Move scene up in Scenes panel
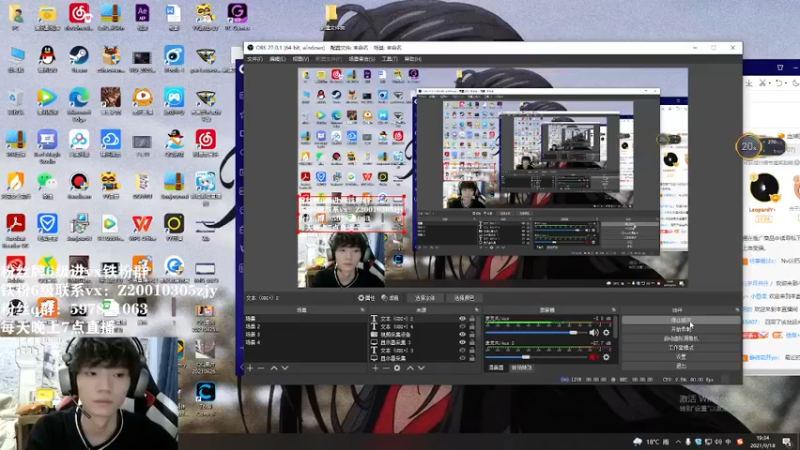This screenshot has width=800, height=450. pos(274,368)
